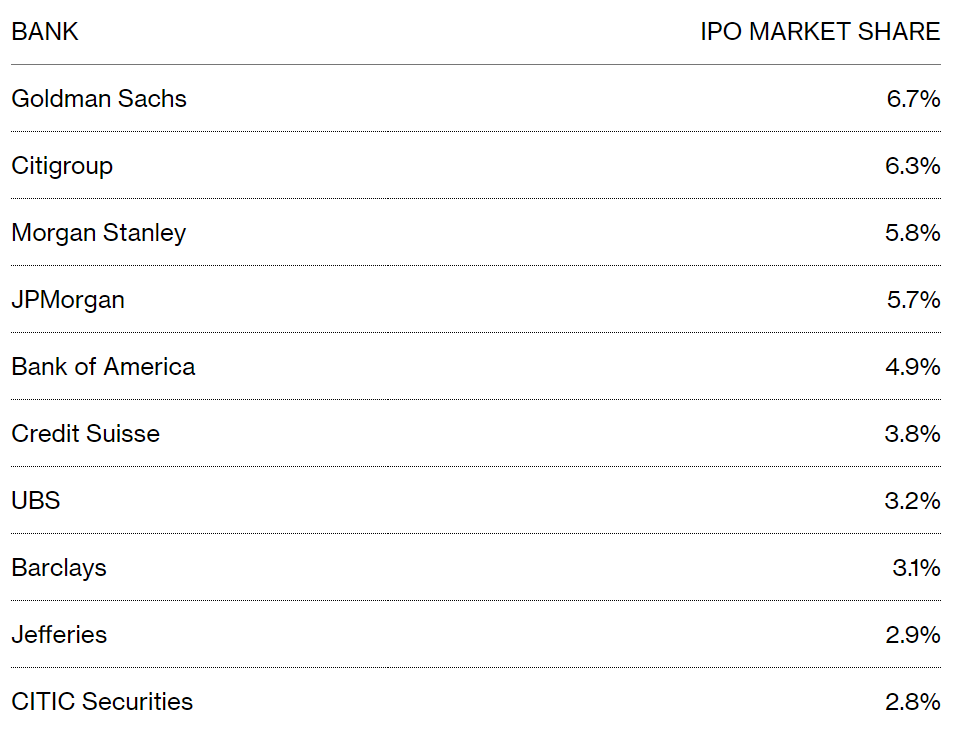956x735 pixels.
Task: Select the Goldman Sachs bank name
Action: 99,99
